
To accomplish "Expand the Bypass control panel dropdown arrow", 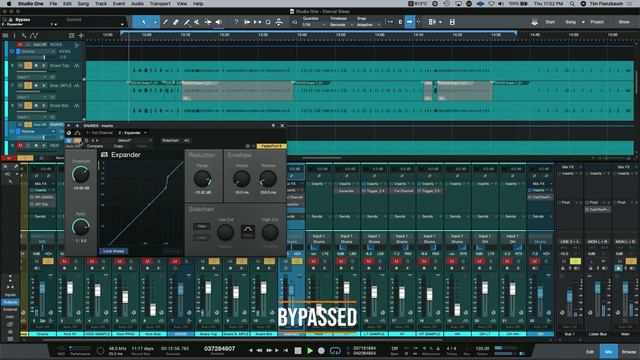I will tap(122, 24).
